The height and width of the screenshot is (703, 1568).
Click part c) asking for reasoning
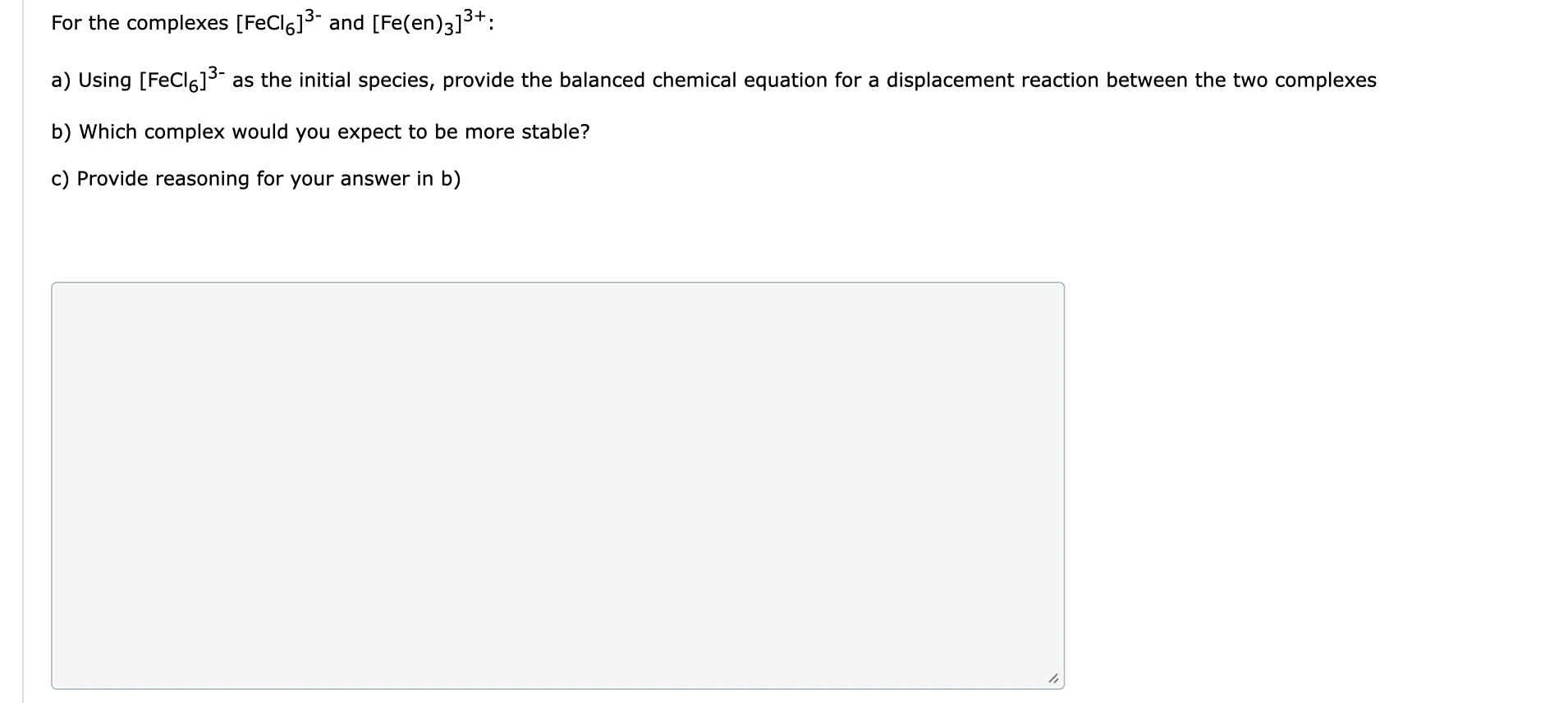coord(254,178)
